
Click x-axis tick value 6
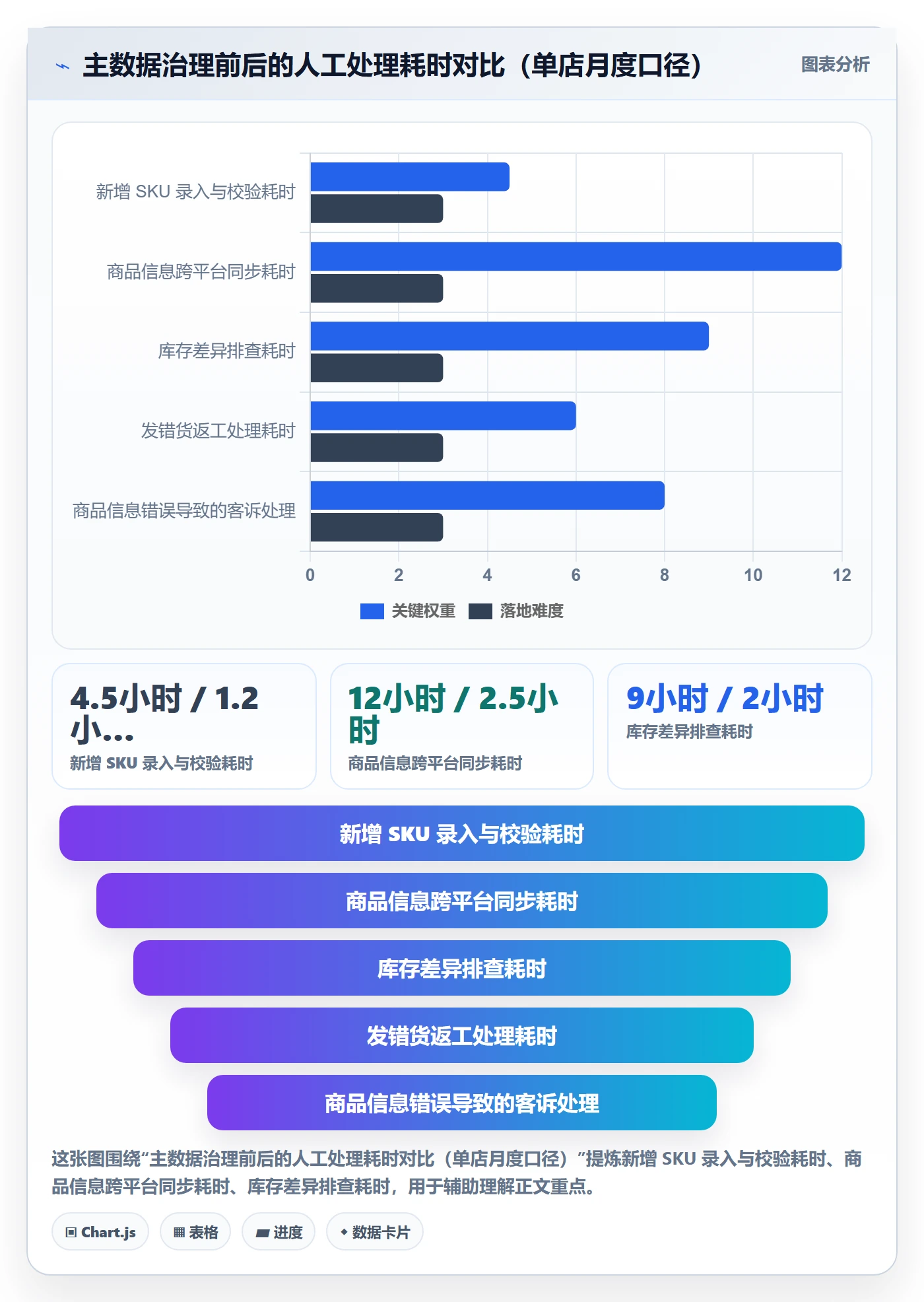point(576,575)
